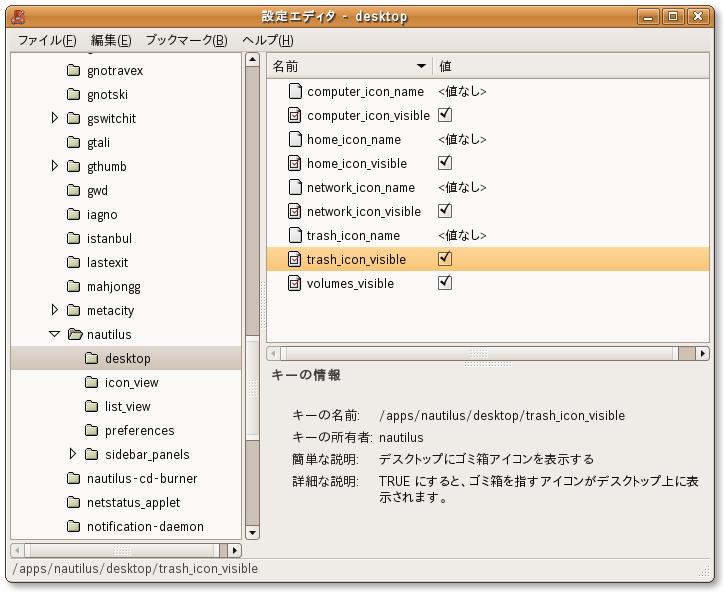Viewport: 724px width, 592px height.
Task: Click the open nautilus folder icon
Action: click(74, 334)
